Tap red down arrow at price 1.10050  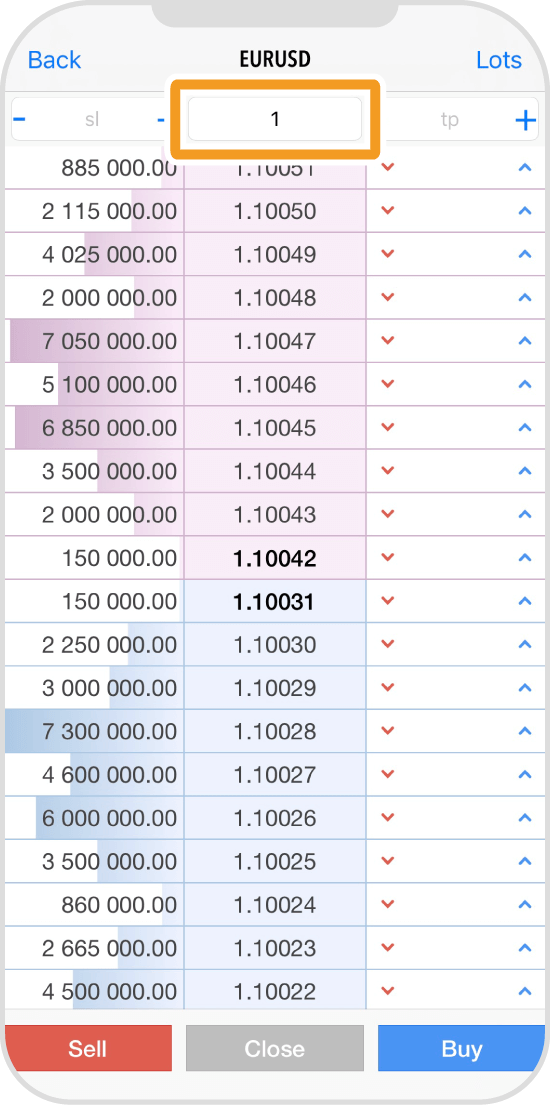click(387, 211)
